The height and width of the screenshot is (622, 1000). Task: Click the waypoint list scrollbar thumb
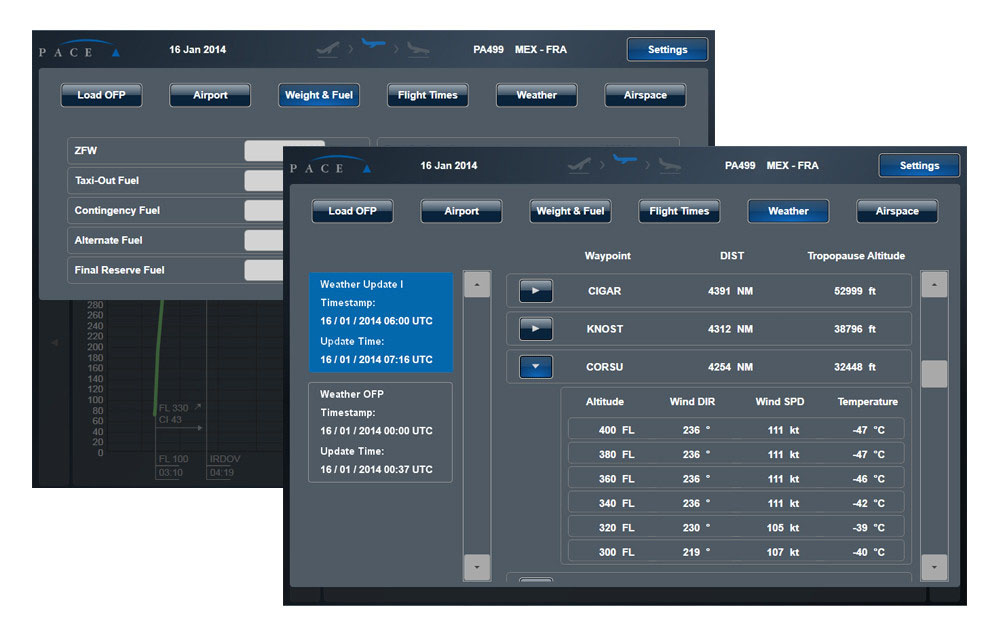point(934,373)
